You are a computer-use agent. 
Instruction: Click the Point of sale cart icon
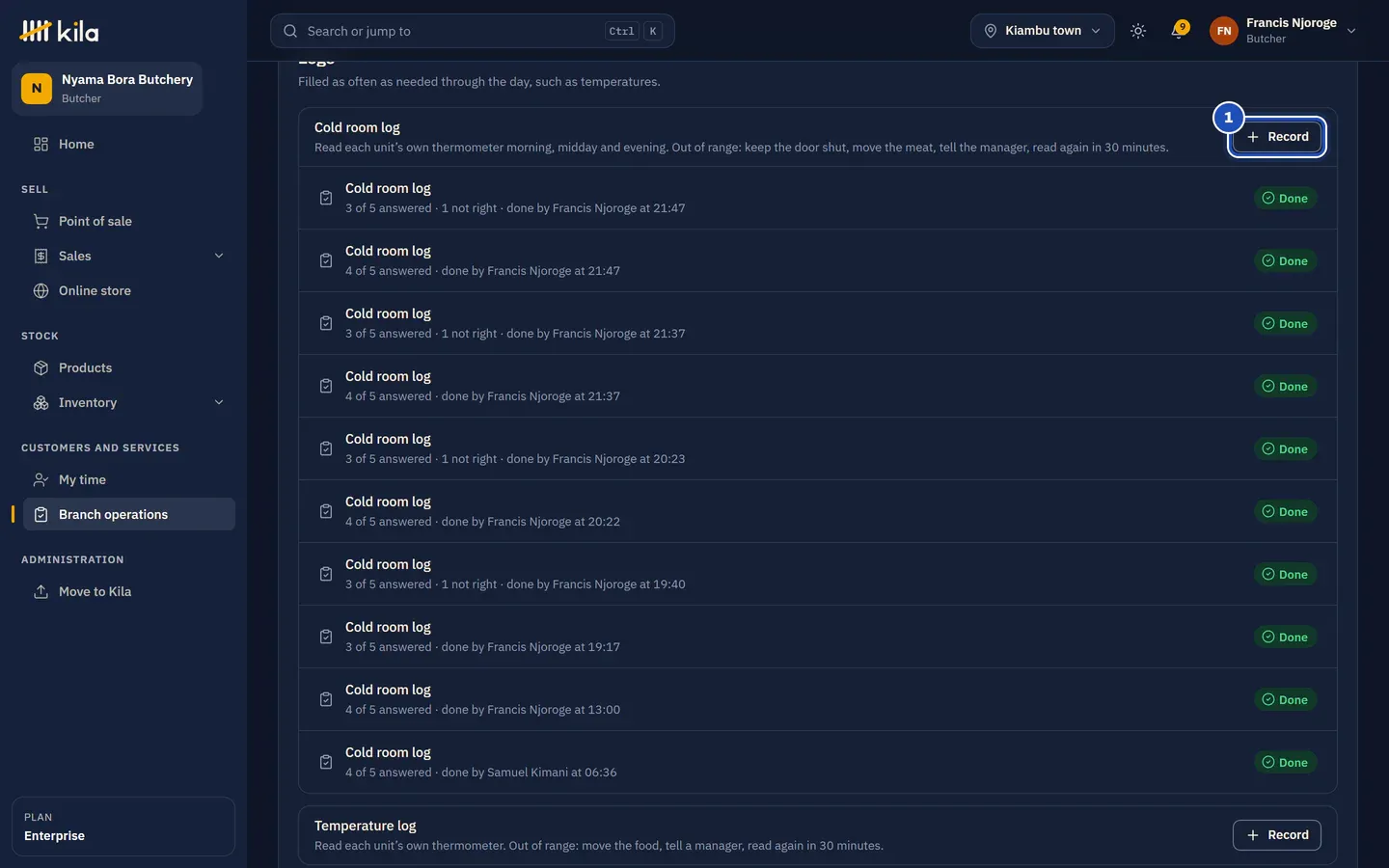pyautogui.click(x=41, y=221)
